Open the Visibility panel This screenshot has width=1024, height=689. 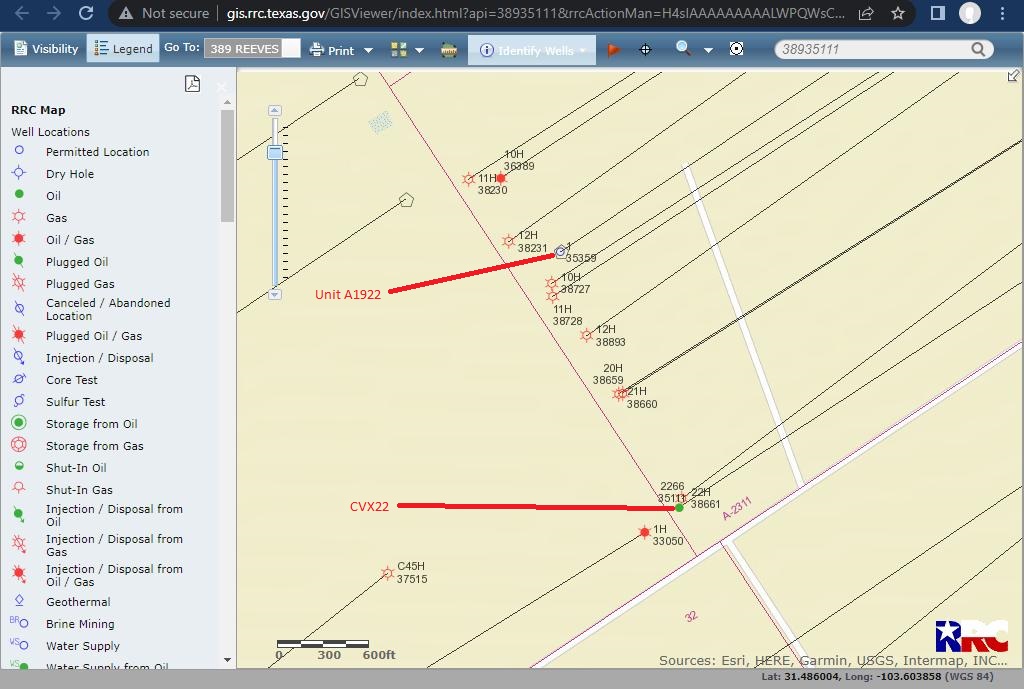pos(46,49)
